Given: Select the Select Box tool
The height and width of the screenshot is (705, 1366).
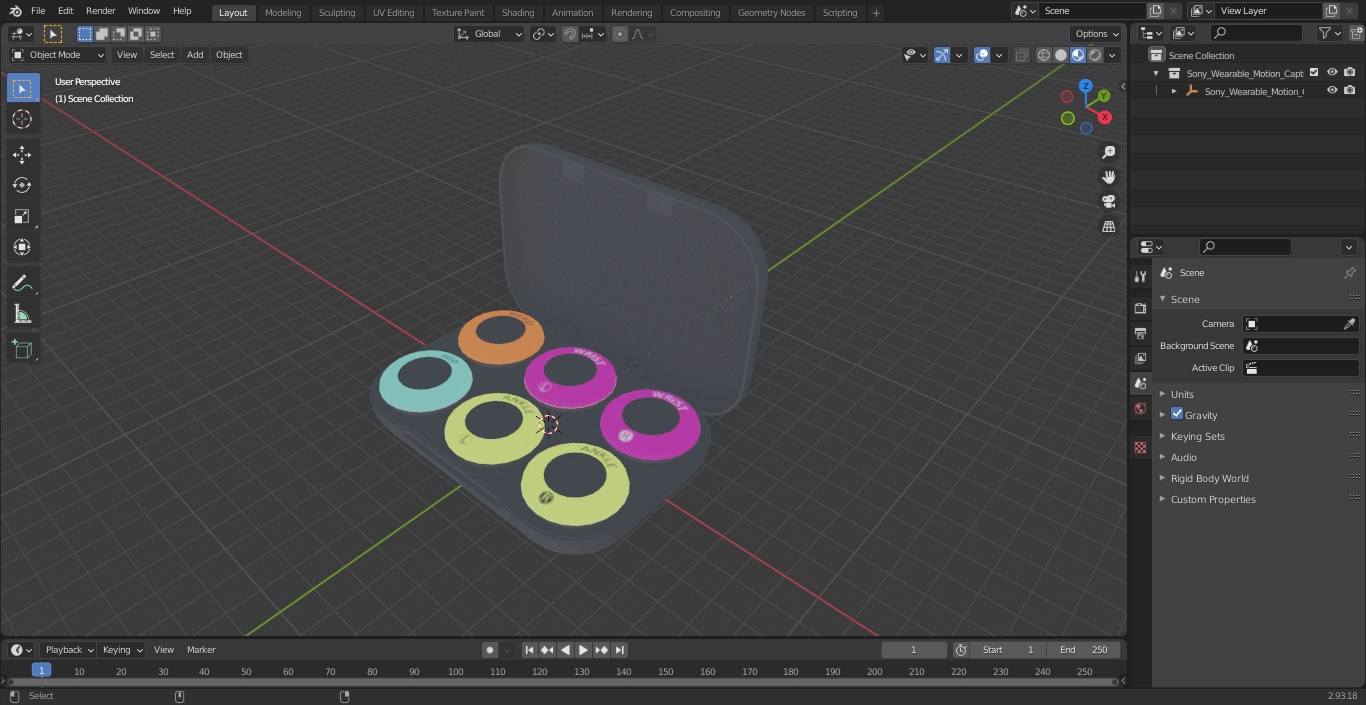Looking at the screenshot, I should point(22,88).
